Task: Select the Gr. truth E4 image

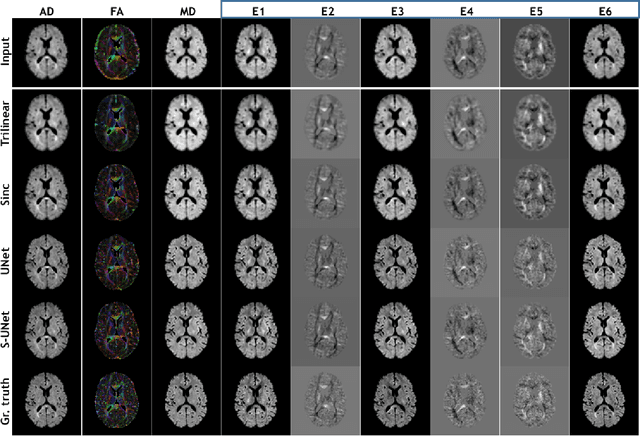Action: point(466,400)
